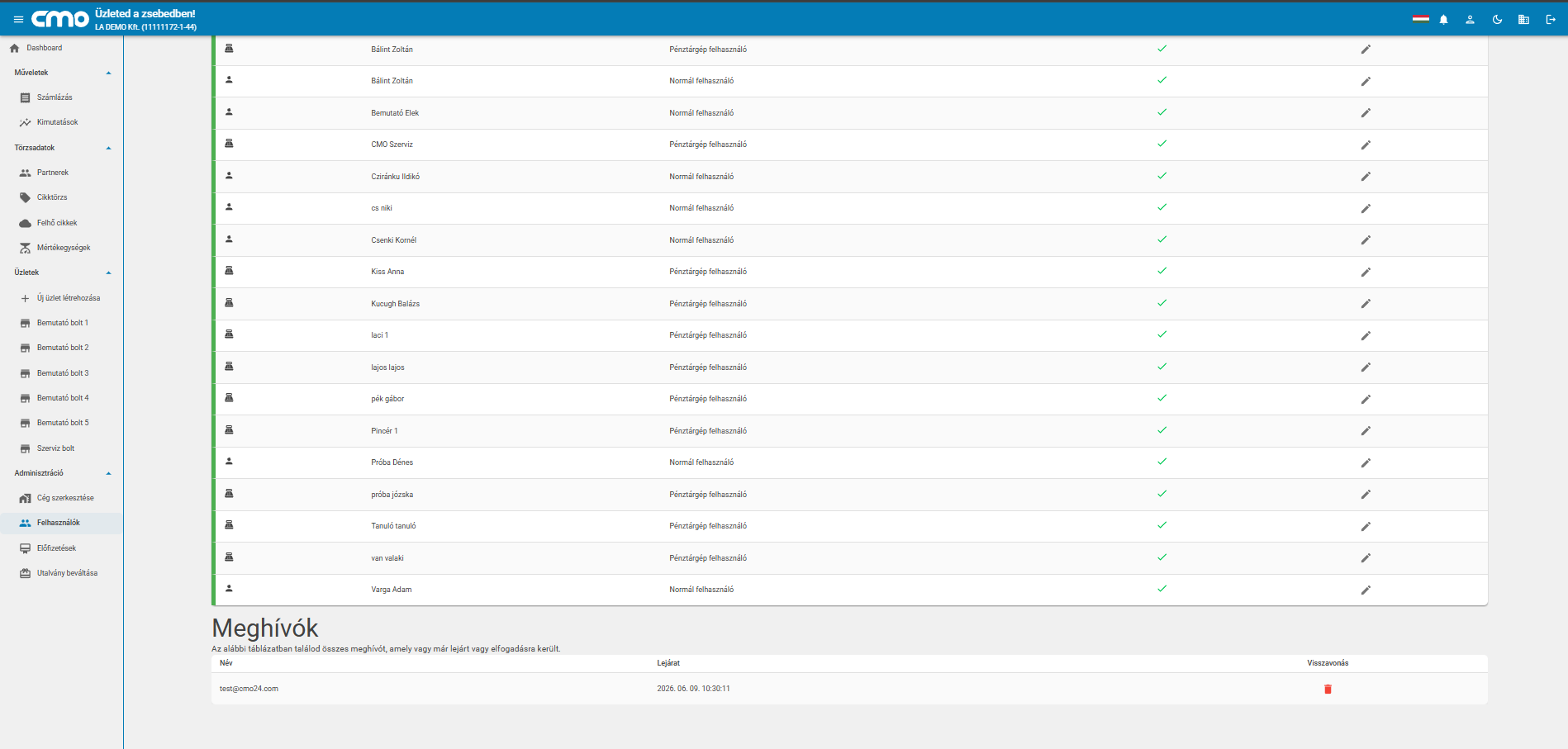Open company selector building icon in header
1568x749 pixels.
coord(1523,19)
